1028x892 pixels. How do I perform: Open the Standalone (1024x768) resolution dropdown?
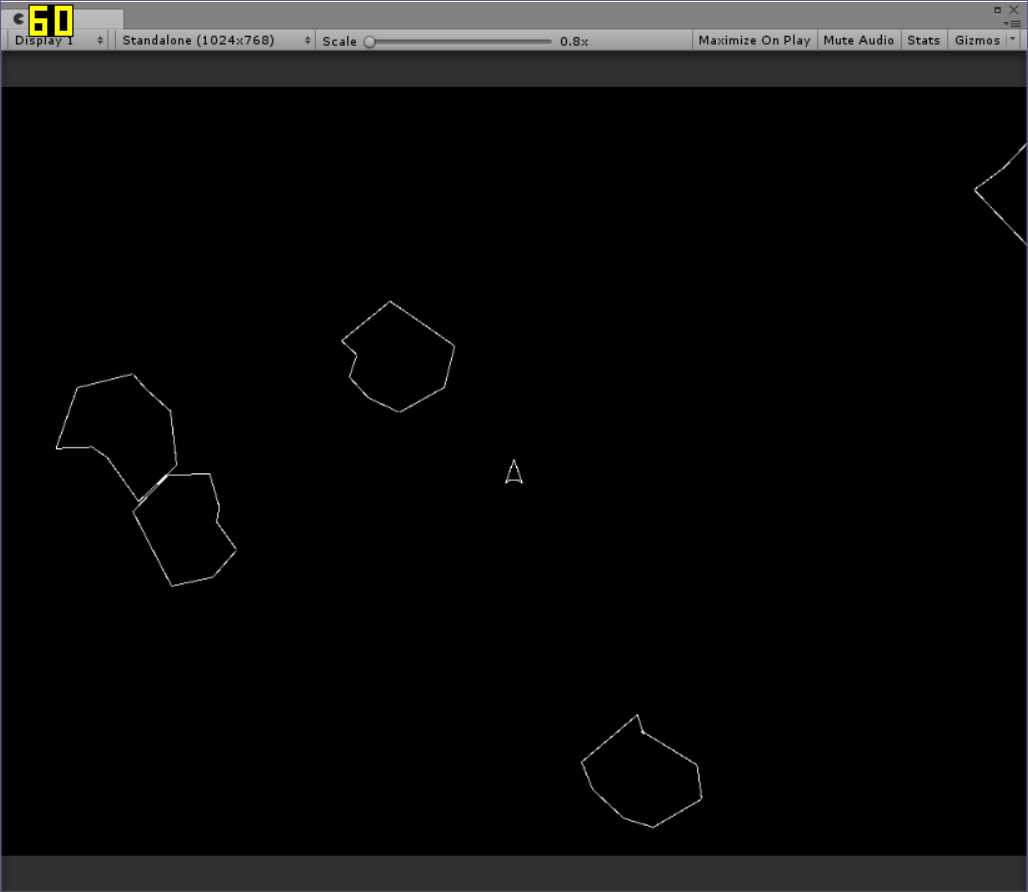(x=216, y=40)
